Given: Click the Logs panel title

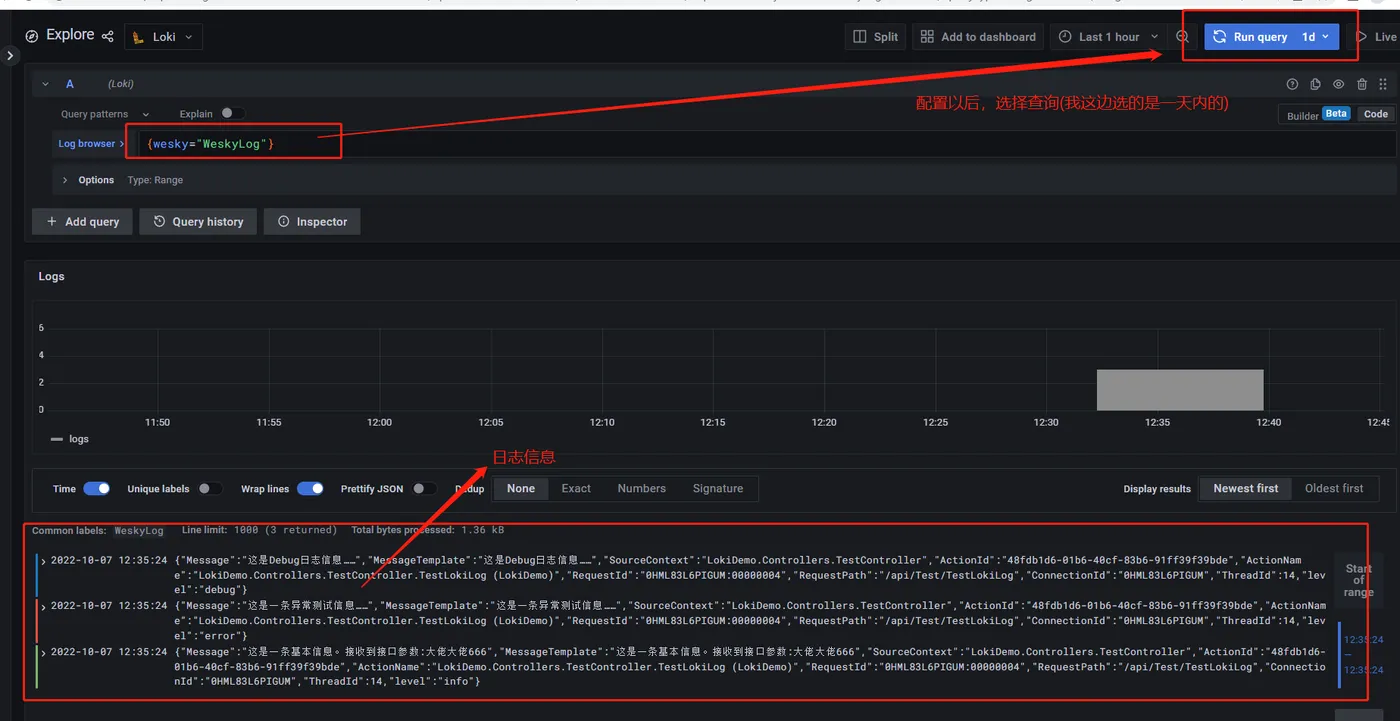Looking at the screenshot, I should coord(51,277).
